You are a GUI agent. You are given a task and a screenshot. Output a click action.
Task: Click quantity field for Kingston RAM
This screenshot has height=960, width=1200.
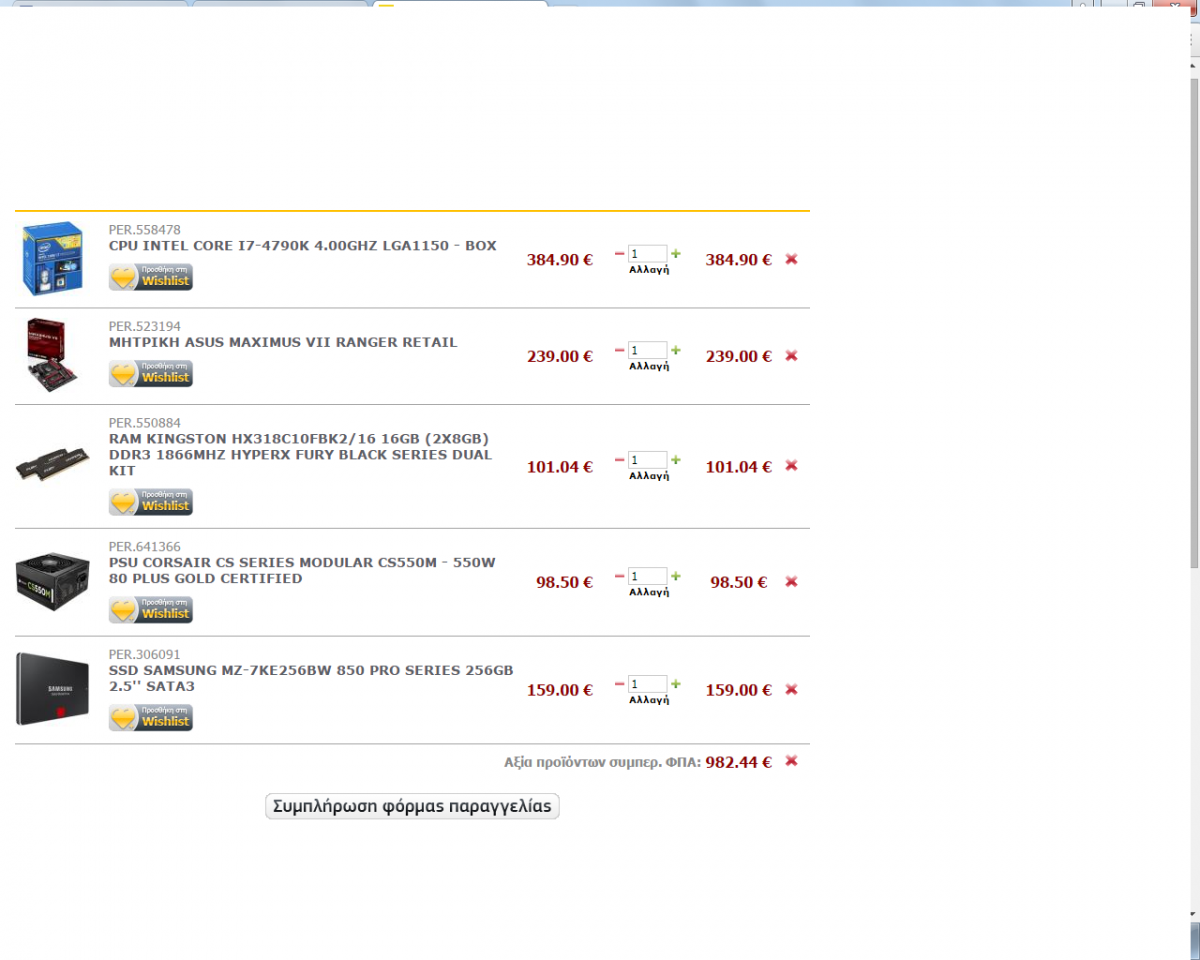[647, 461]
